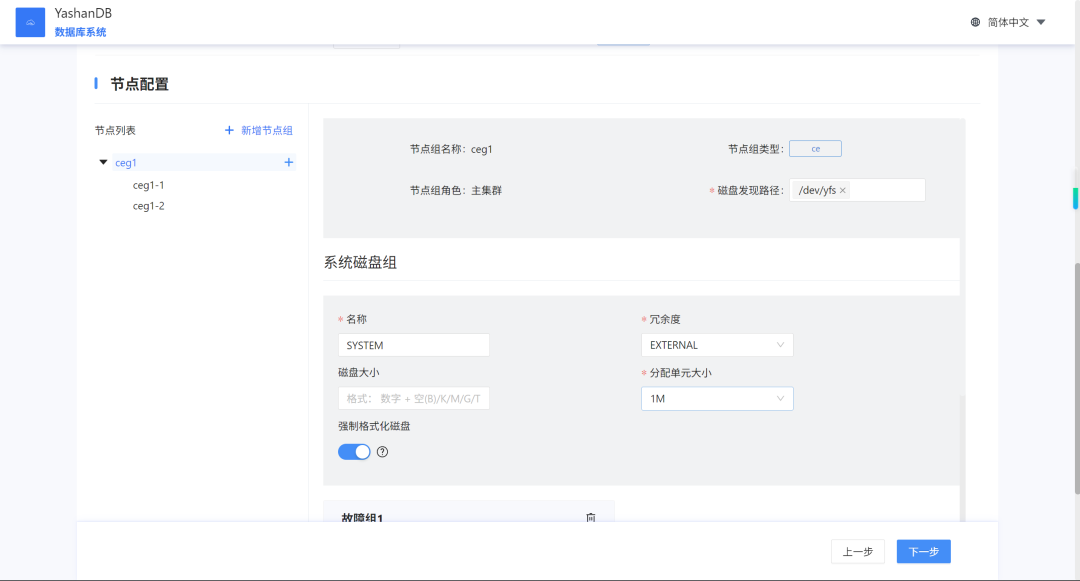Open the 简体中文 language menu
Image resolution: width=1080 pixels, height=581 pixels.
click(1016, 22)
